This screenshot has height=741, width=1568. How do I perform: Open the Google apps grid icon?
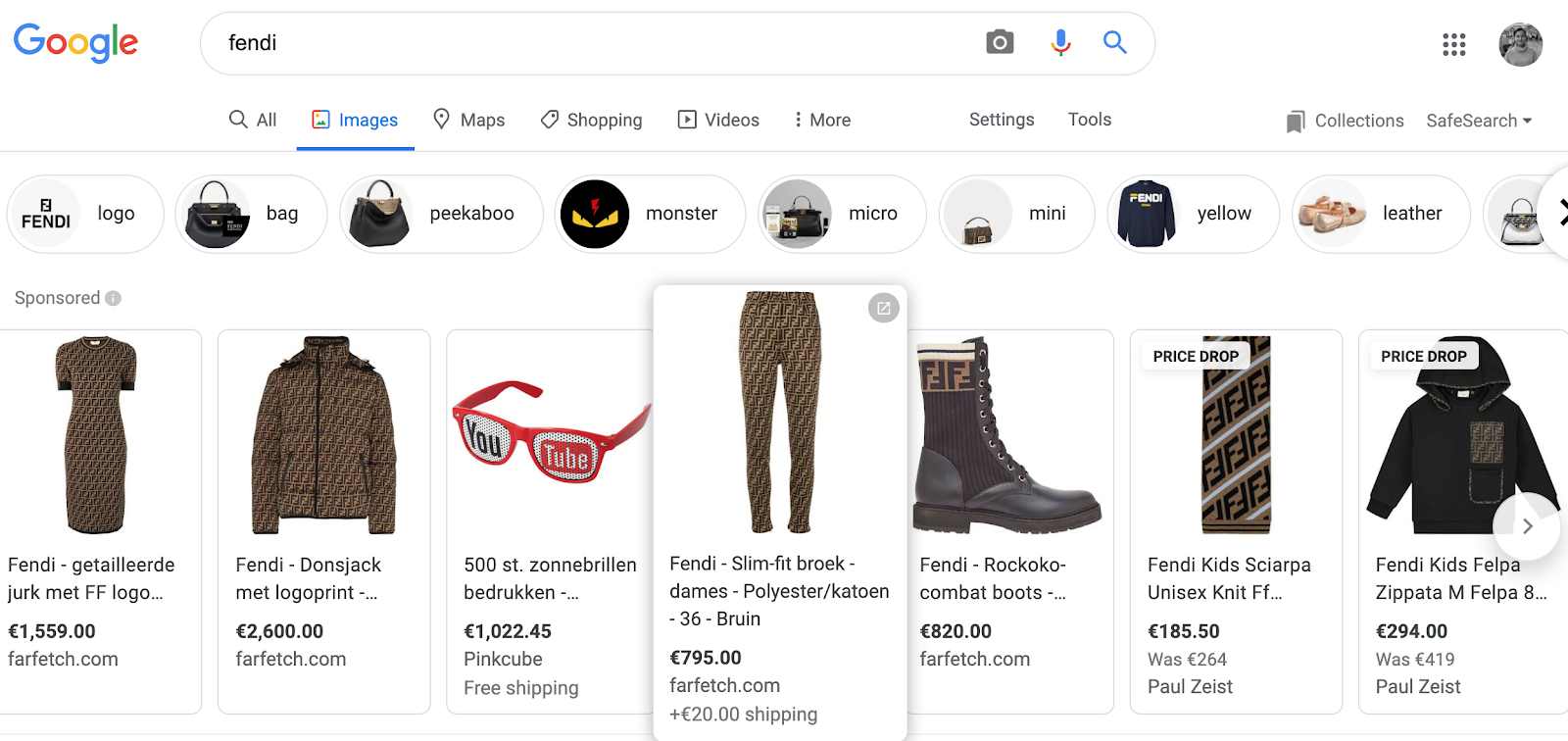tap(1453, 45)
